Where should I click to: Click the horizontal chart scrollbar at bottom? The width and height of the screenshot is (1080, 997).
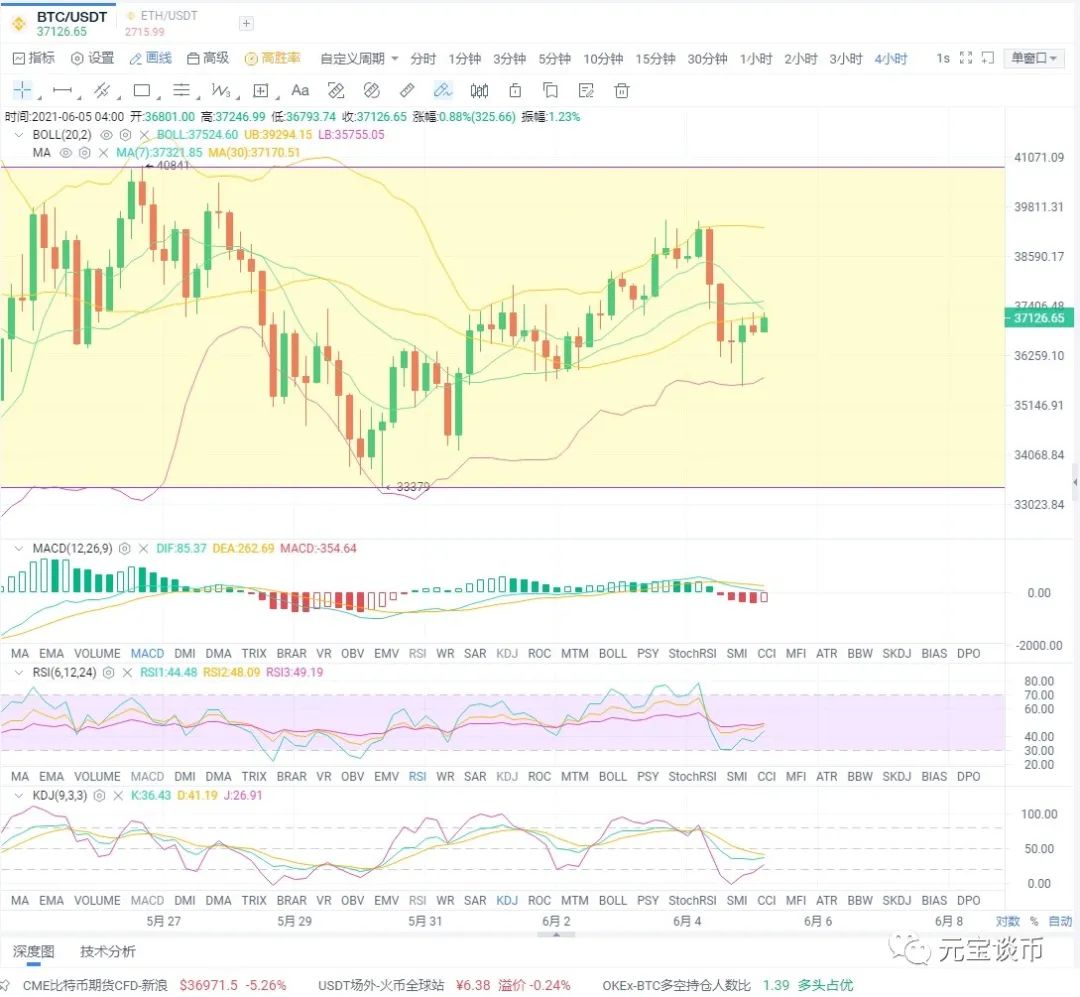pos(555,936)
